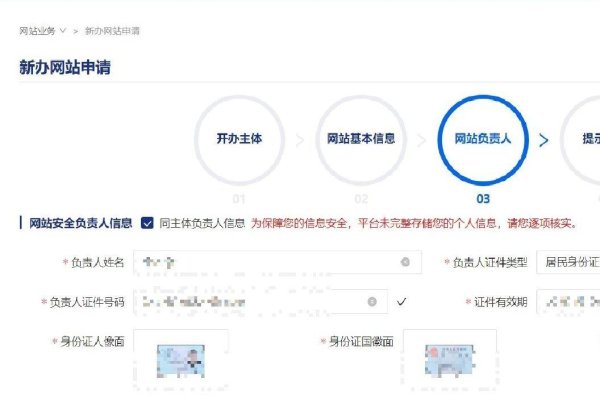Select the 网站负责人 step circle
This screenshot has width=600, height=400.
483,140
